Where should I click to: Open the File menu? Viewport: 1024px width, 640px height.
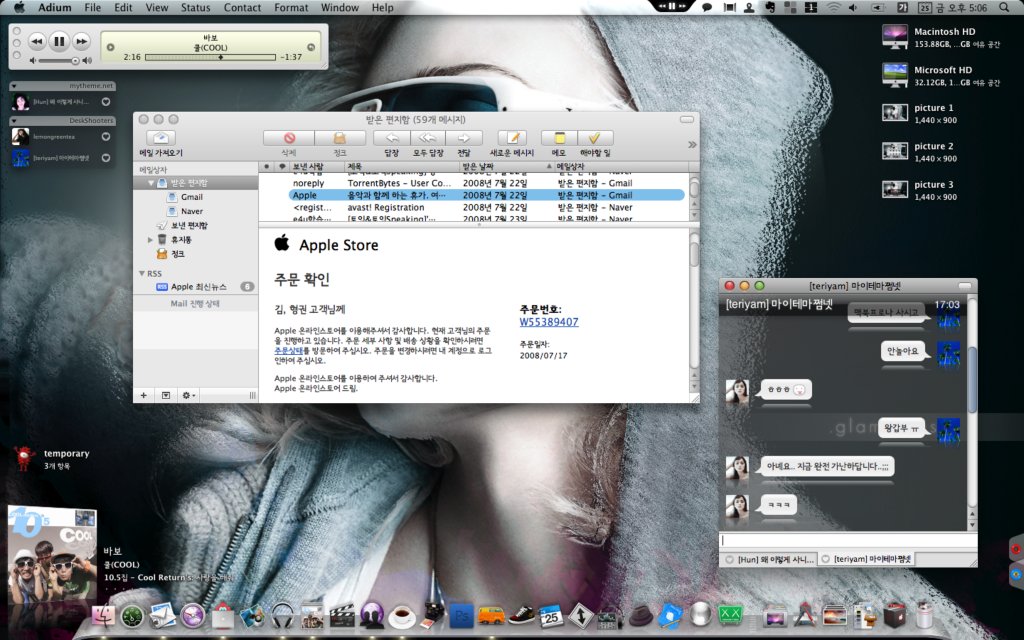[x=93, y=7]
